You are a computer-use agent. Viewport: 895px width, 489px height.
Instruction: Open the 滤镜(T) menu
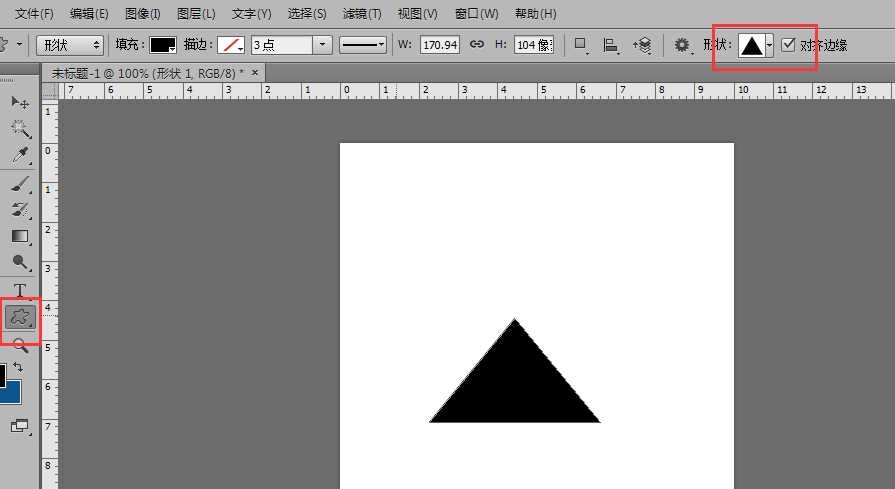click(361, 14)
